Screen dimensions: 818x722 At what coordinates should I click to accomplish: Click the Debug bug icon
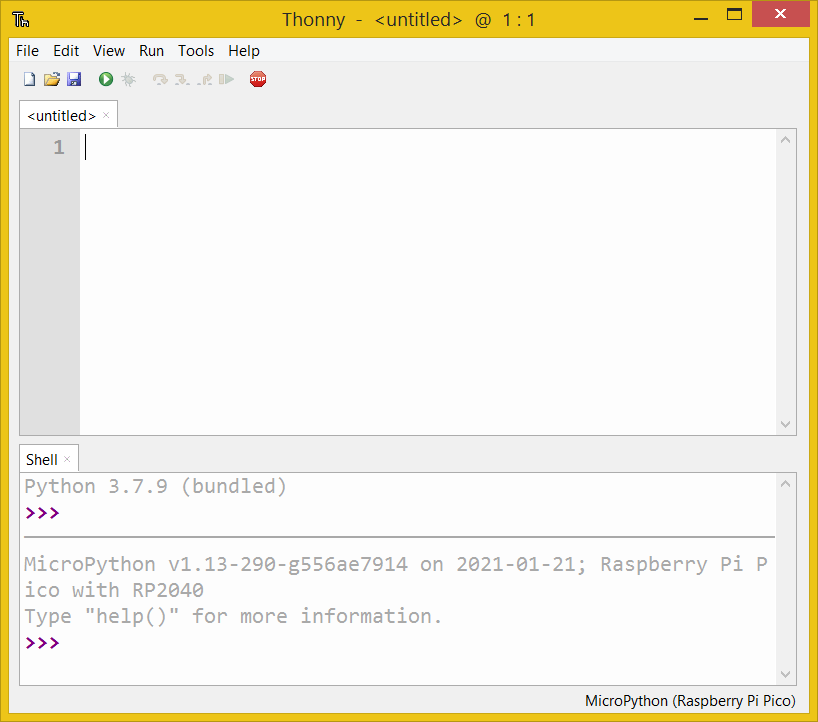128,79
